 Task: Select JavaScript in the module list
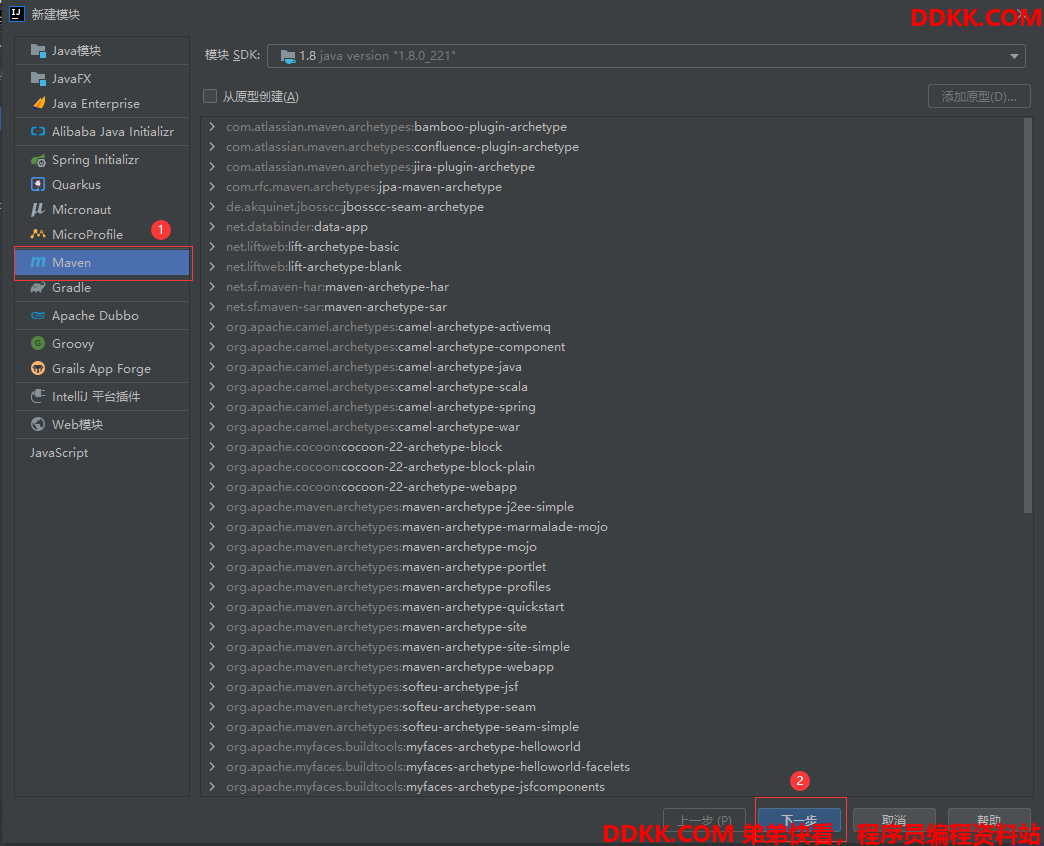[x=102, y=453]
